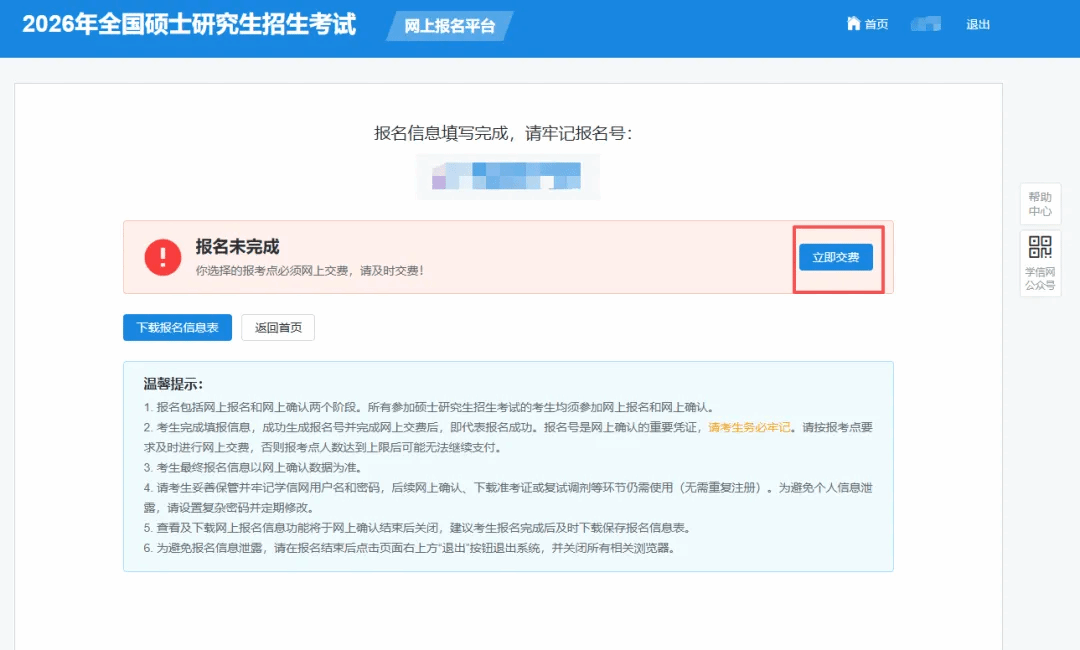
Task: Click the 学信网 QR code icon
Action: click(1040, 248)
